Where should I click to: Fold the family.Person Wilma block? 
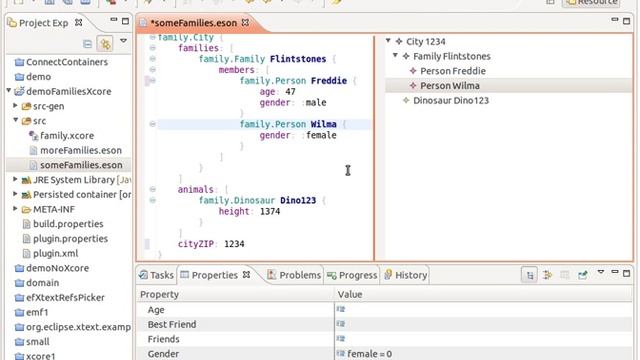coord(152,124)
